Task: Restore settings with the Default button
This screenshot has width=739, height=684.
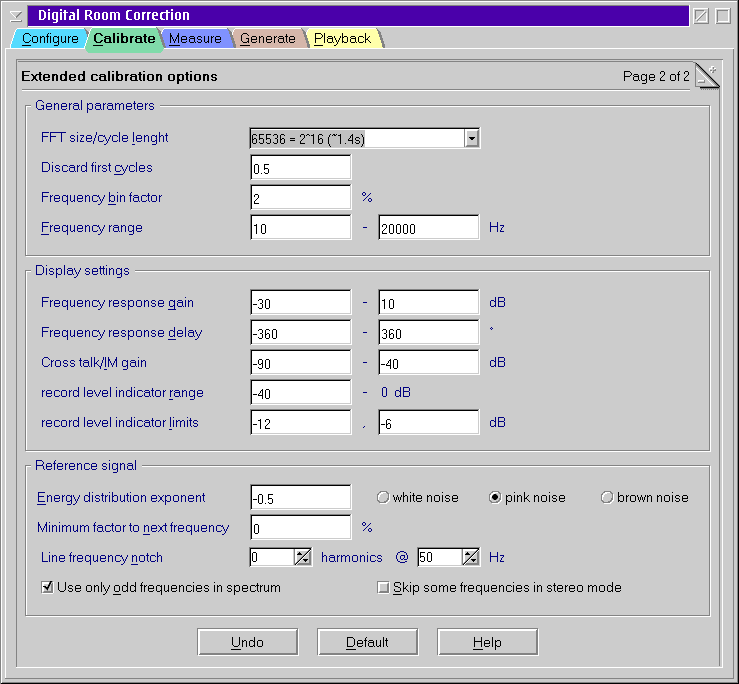Action: point(367,642)
